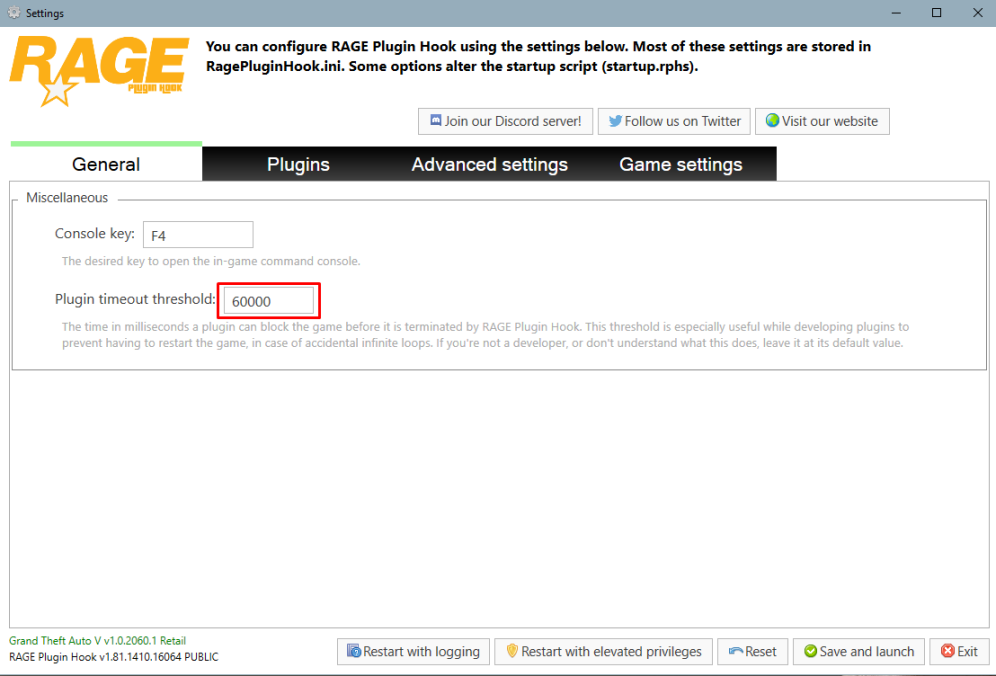Click the Grand Theft Auto V version text
Screen dimensions: 996x676
point(97,640)
